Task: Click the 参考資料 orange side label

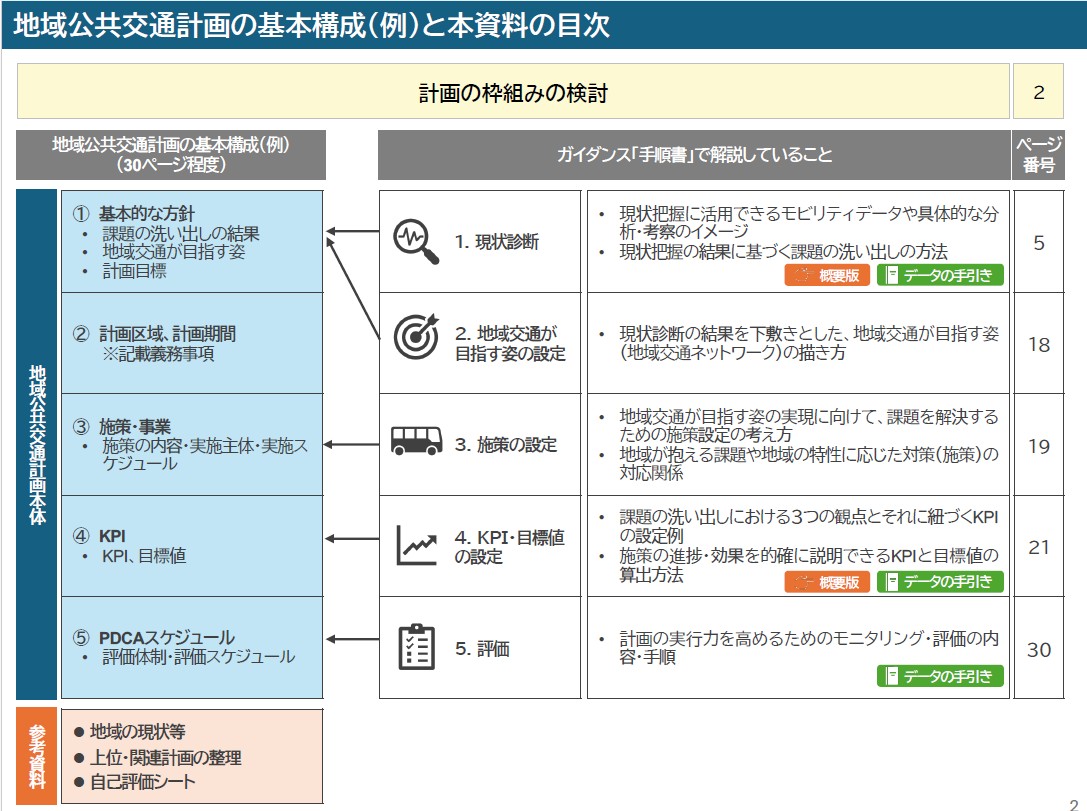Action: (36, 756)
